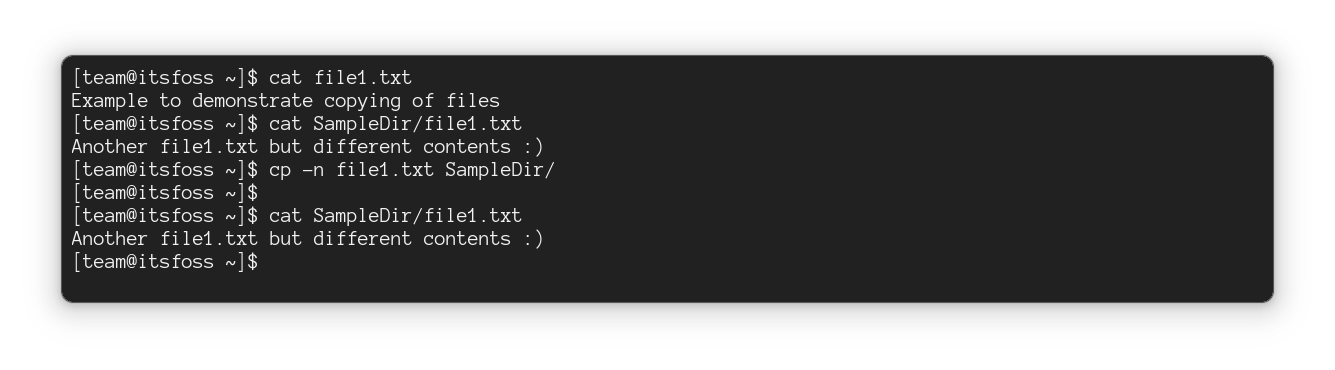
Task: Click the 'cat file1.txt' command on first line
Action: pyautogui.click(x=340, y=78)
